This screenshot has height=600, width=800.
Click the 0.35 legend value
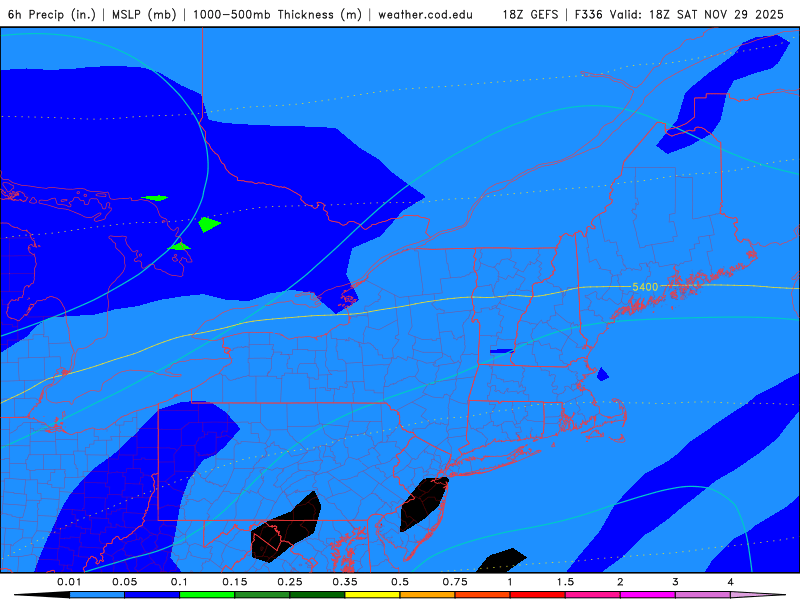click(x=345, y=582)
